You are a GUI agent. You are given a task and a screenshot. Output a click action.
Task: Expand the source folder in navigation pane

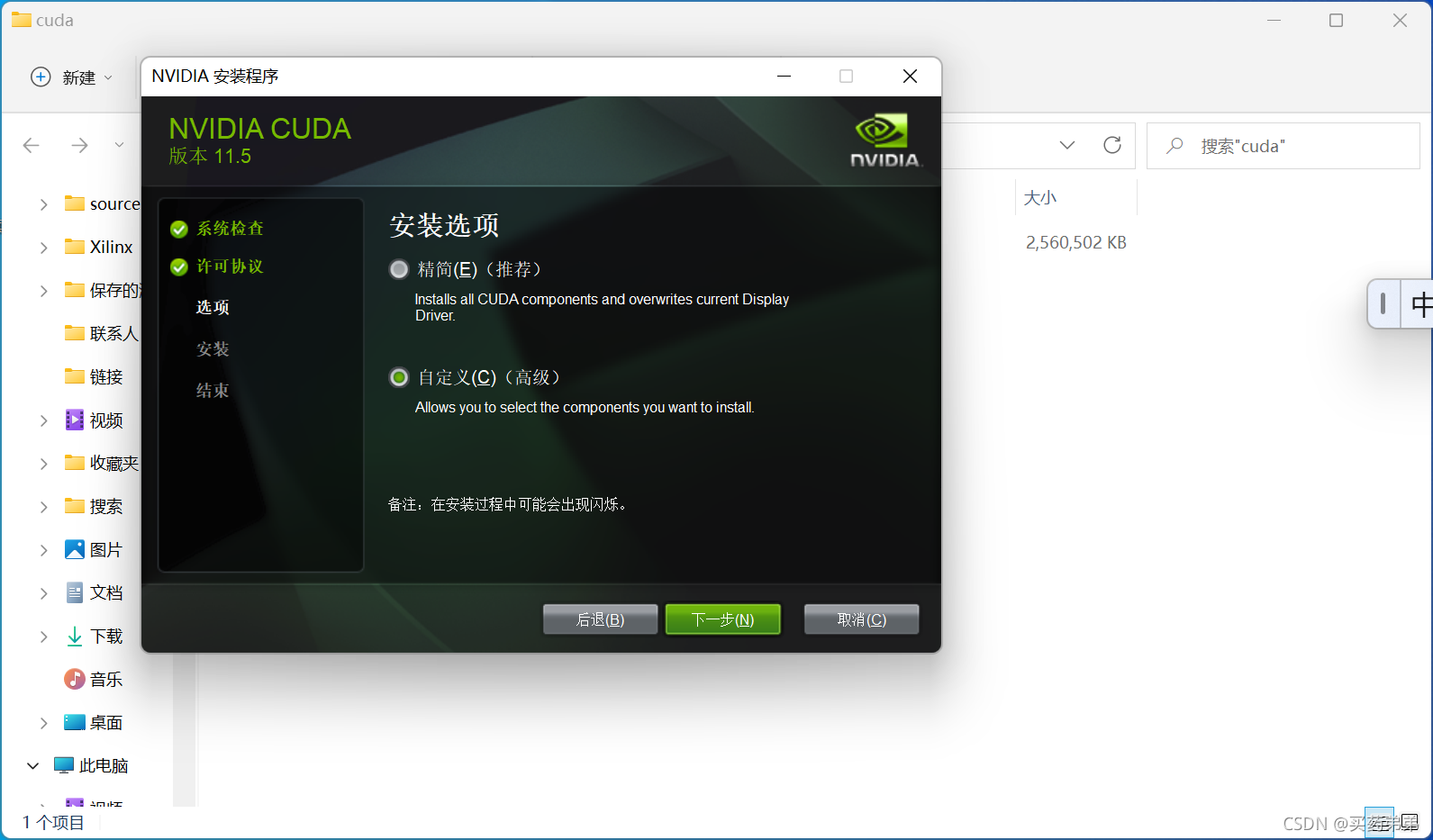point(43,204)
